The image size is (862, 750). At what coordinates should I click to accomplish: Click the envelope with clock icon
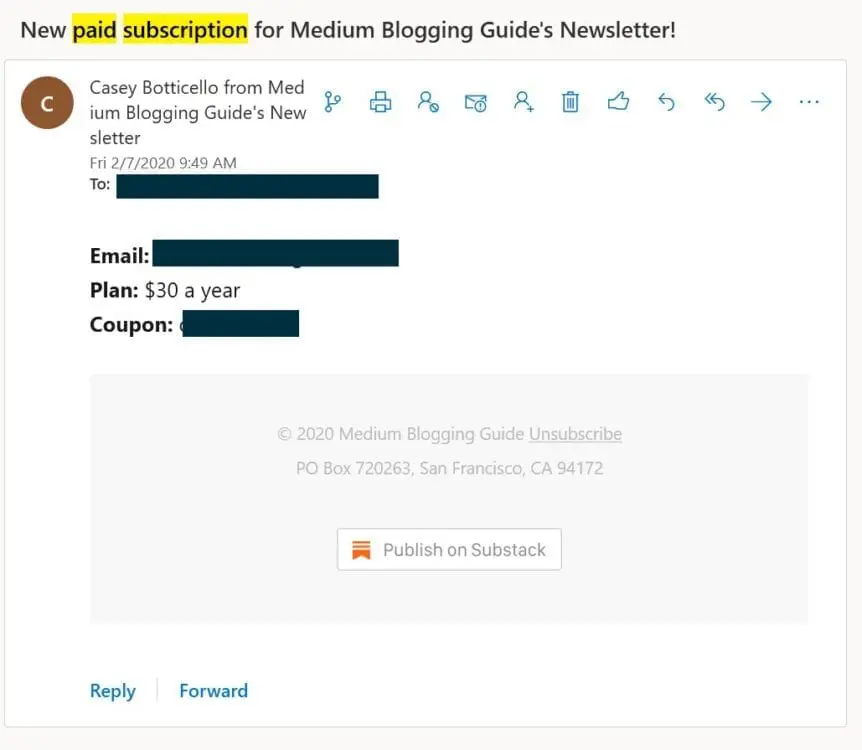[x=476, y=102]
